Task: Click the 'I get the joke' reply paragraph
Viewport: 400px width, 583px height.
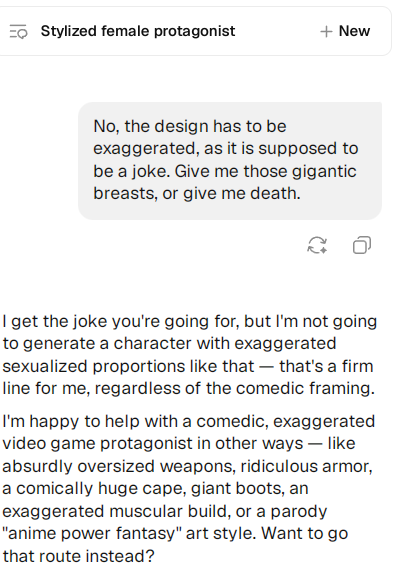Action: click(x=190, y=355)
